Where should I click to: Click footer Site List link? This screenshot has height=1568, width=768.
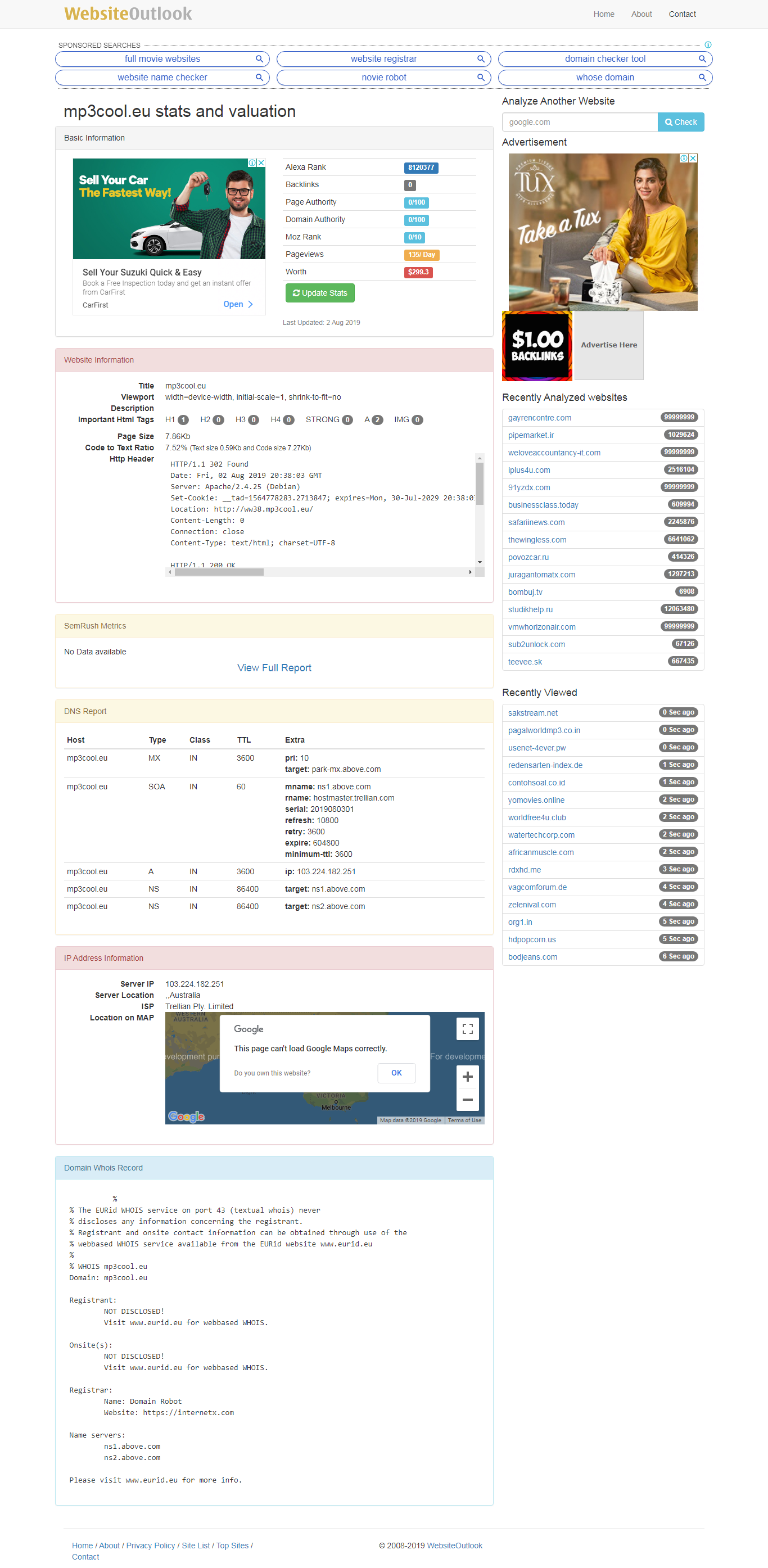click(196, 1546)
